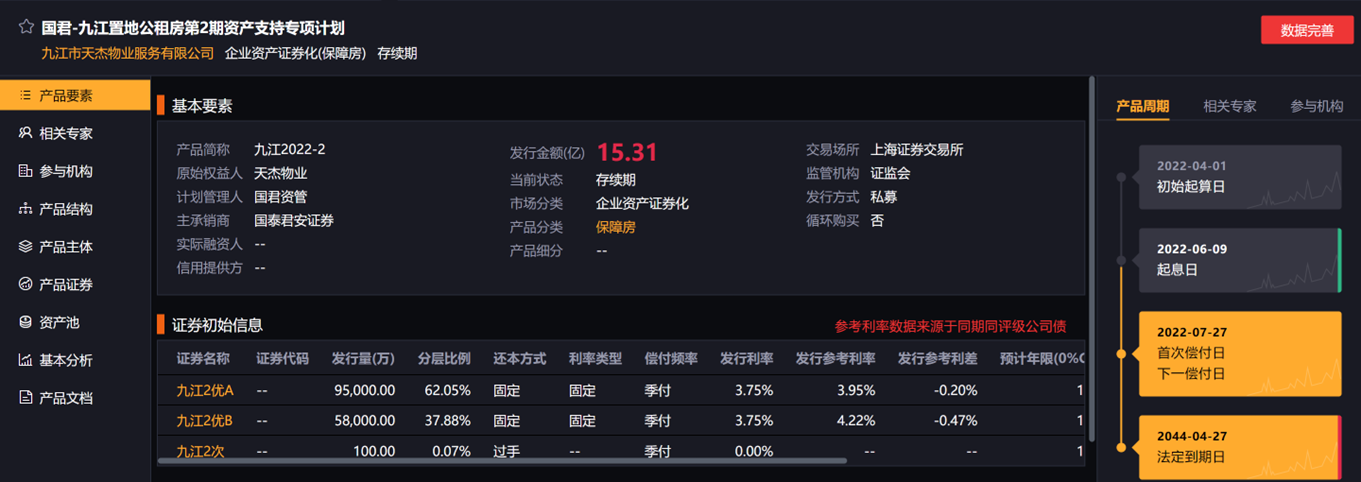Select the 产品周期 tab

click(x=1142, y=106)
